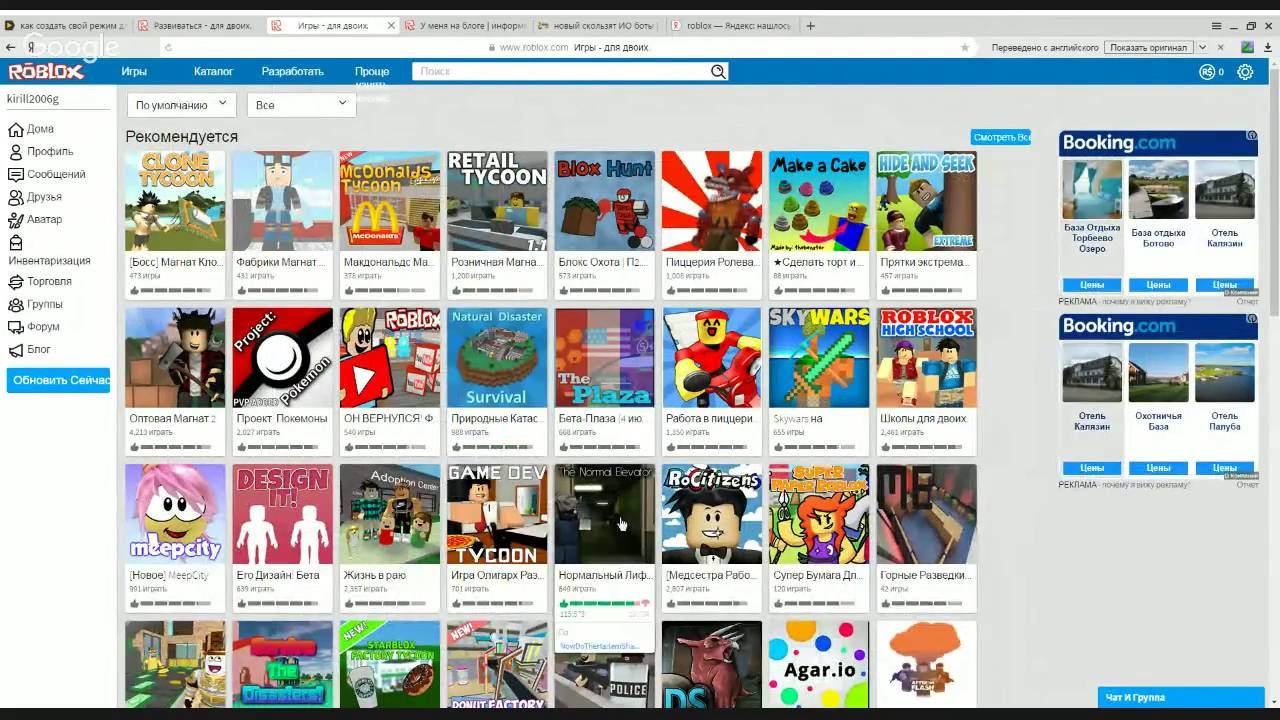Open the 'Игры' navigation item
Image resolution: width=1280 pixels, height=720 pixels.
coord(134,72)
